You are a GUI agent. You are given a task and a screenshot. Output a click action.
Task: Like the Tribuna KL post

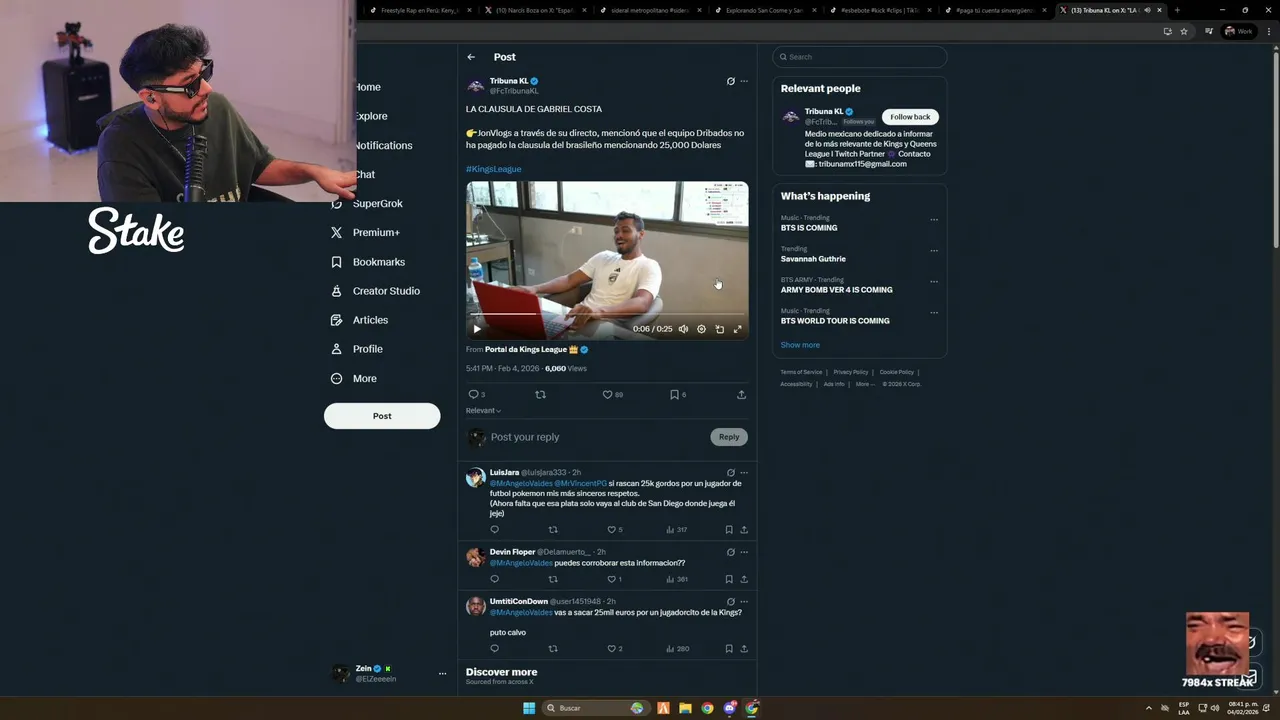[607, 395]
